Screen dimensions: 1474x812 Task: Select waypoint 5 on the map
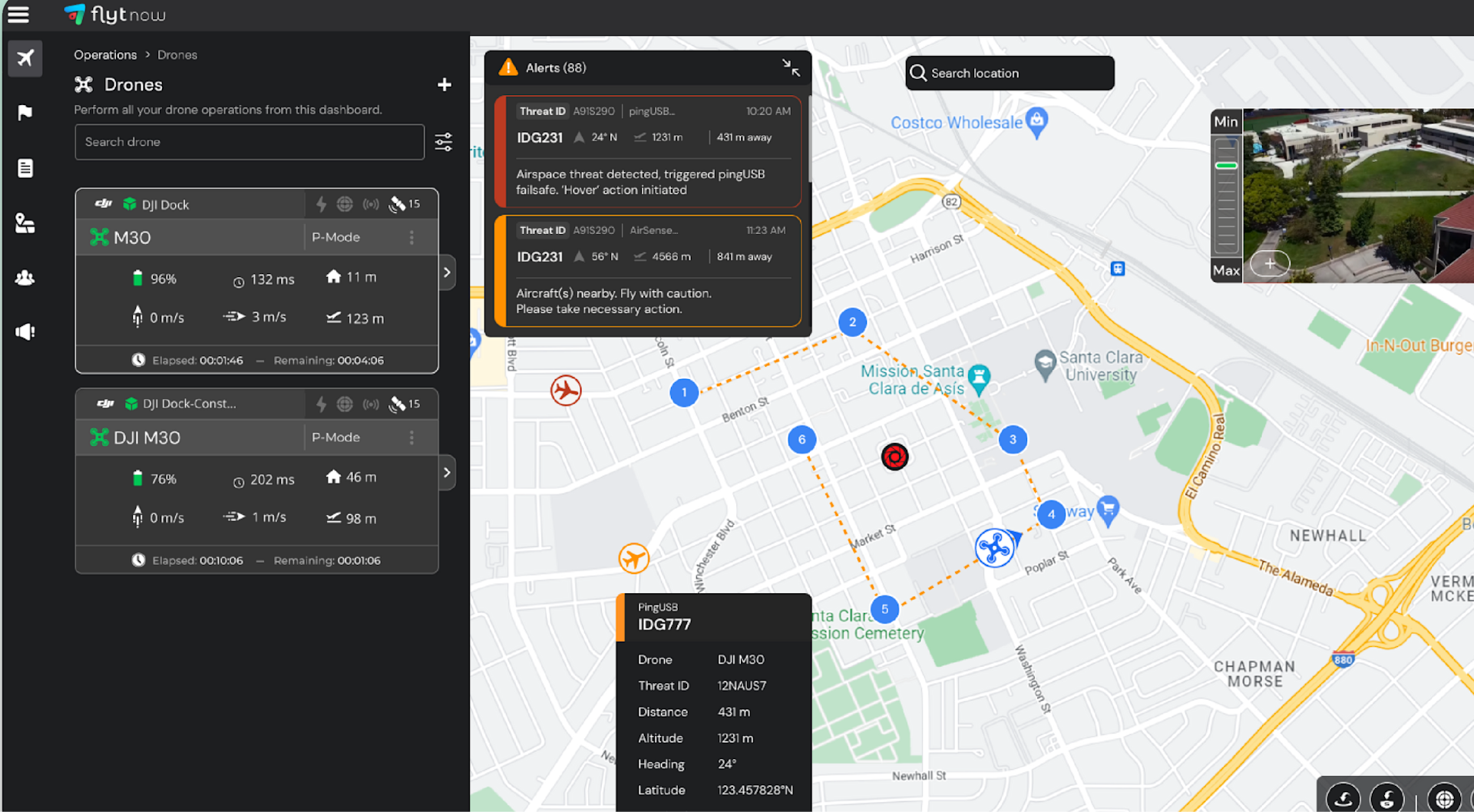coord(884,609)
